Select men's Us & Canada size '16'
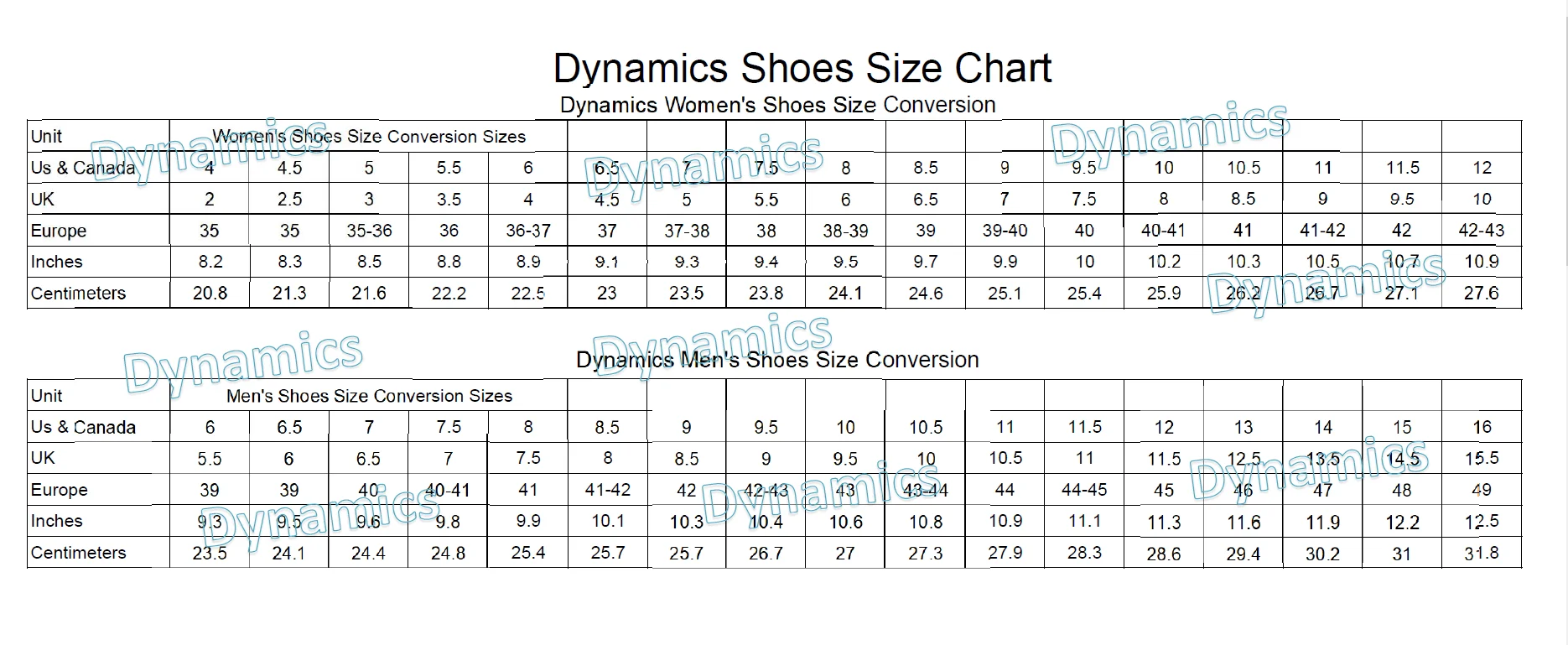This screenshot has height=645, width=1568. click(1482, 427)
